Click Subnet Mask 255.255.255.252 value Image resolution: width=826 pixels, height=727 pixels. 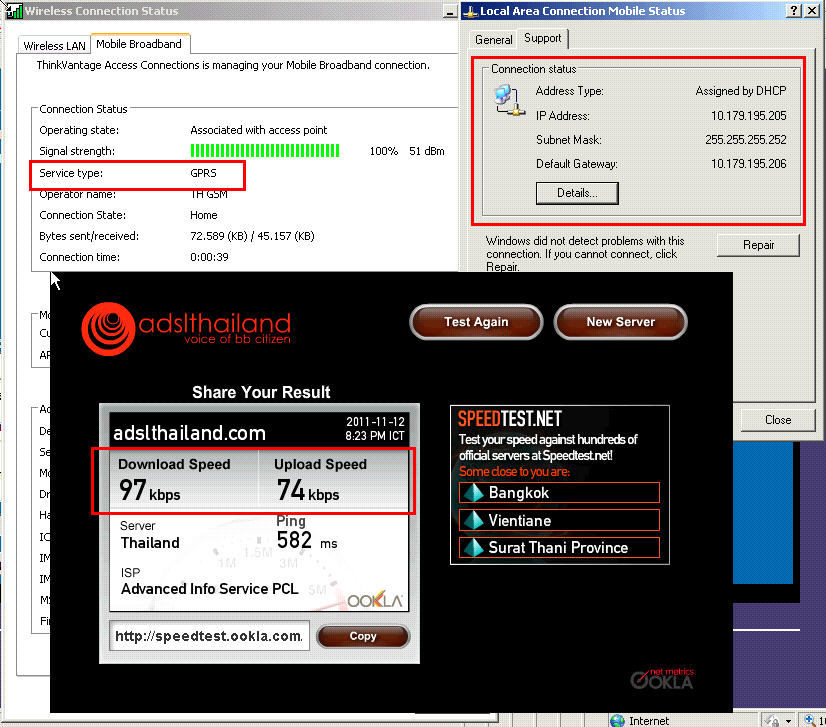tap(745, 140)
